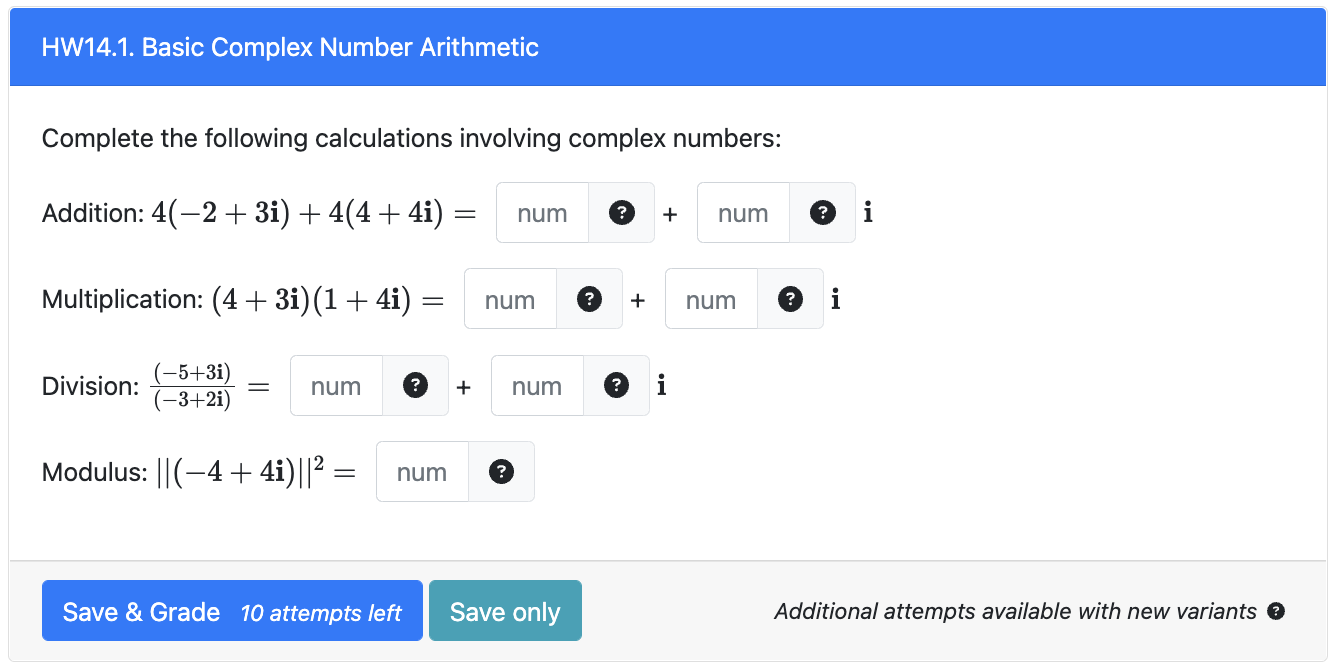
Task: Click the division real part answer box
Action: [x=336, y=385]
